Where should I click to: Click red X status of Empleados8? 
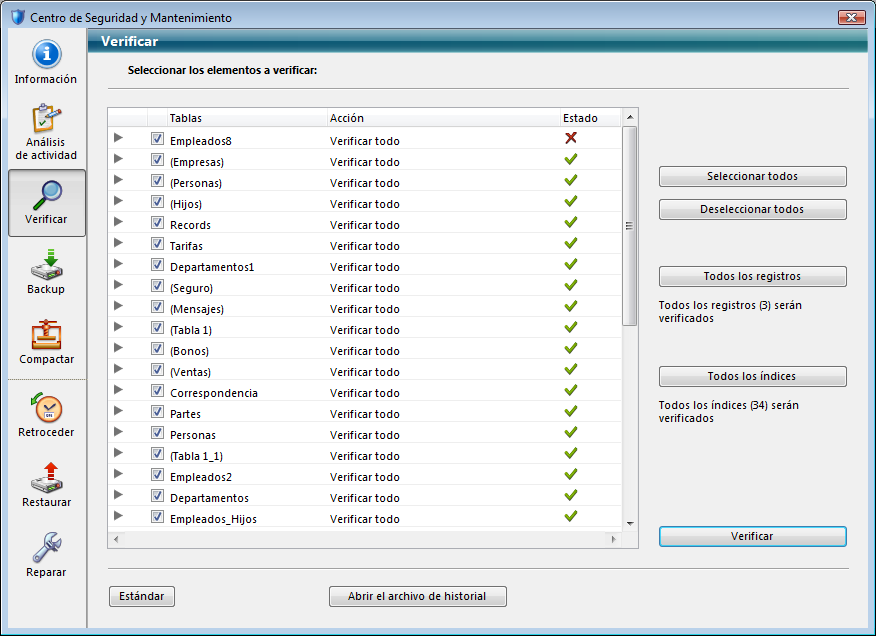(570, 138)
